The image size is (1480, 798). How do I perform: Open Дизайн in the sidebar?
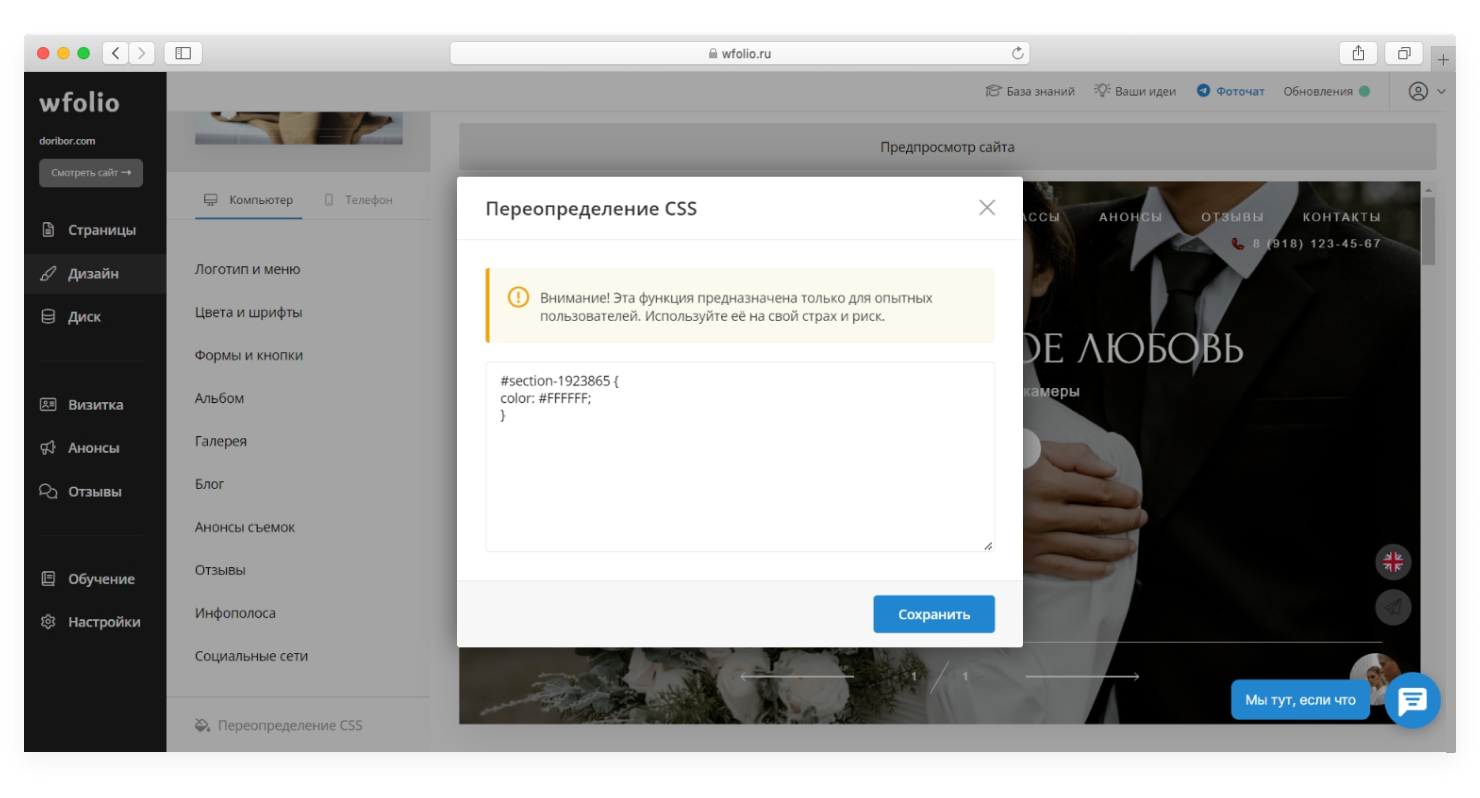pos(93,273)
